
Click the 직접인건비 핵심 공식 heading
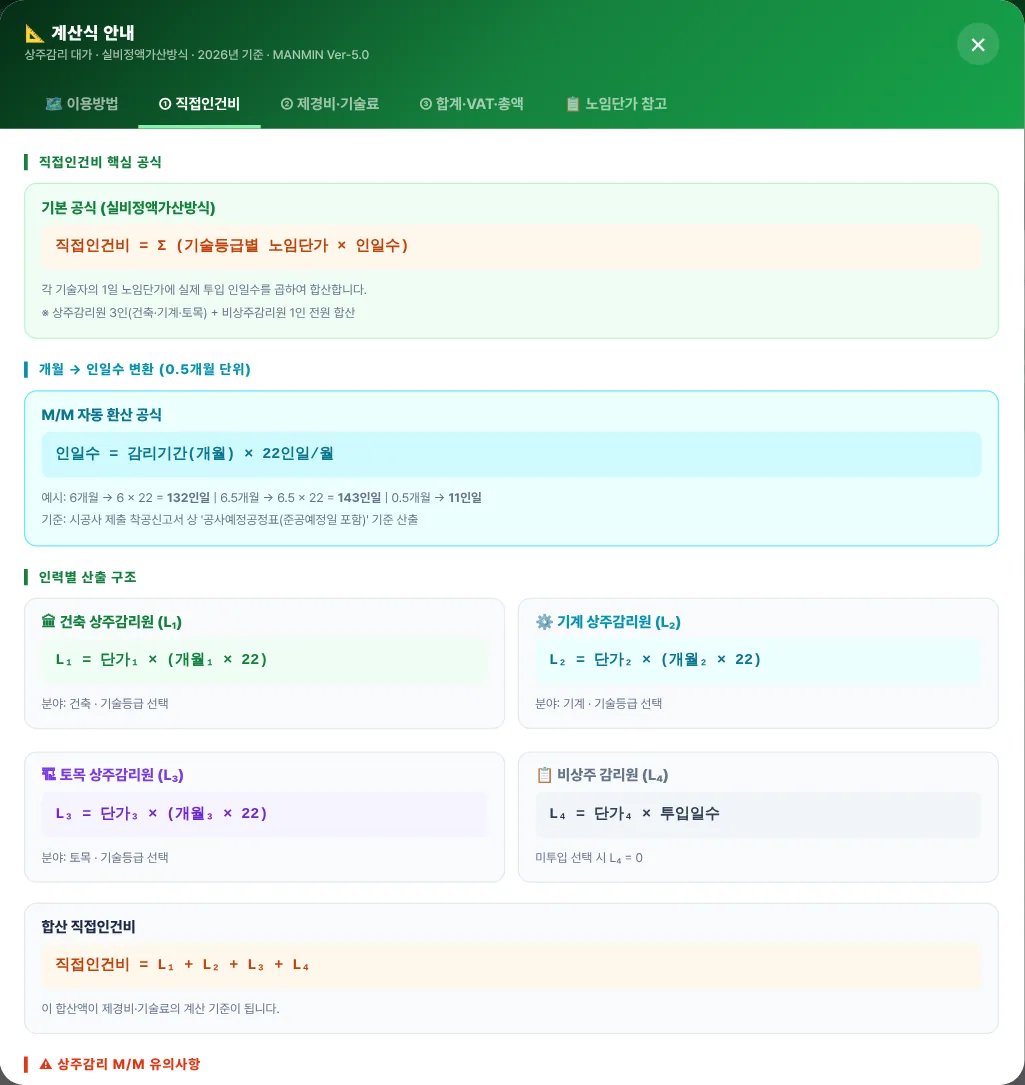(x=100, y=162)
